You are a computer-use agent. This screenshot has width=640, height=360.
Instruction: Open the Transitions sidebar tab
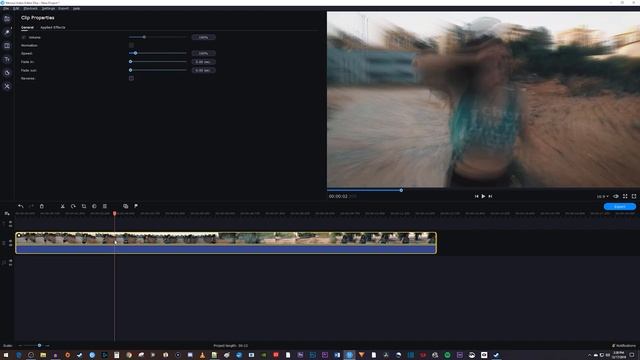click(7, 46)
